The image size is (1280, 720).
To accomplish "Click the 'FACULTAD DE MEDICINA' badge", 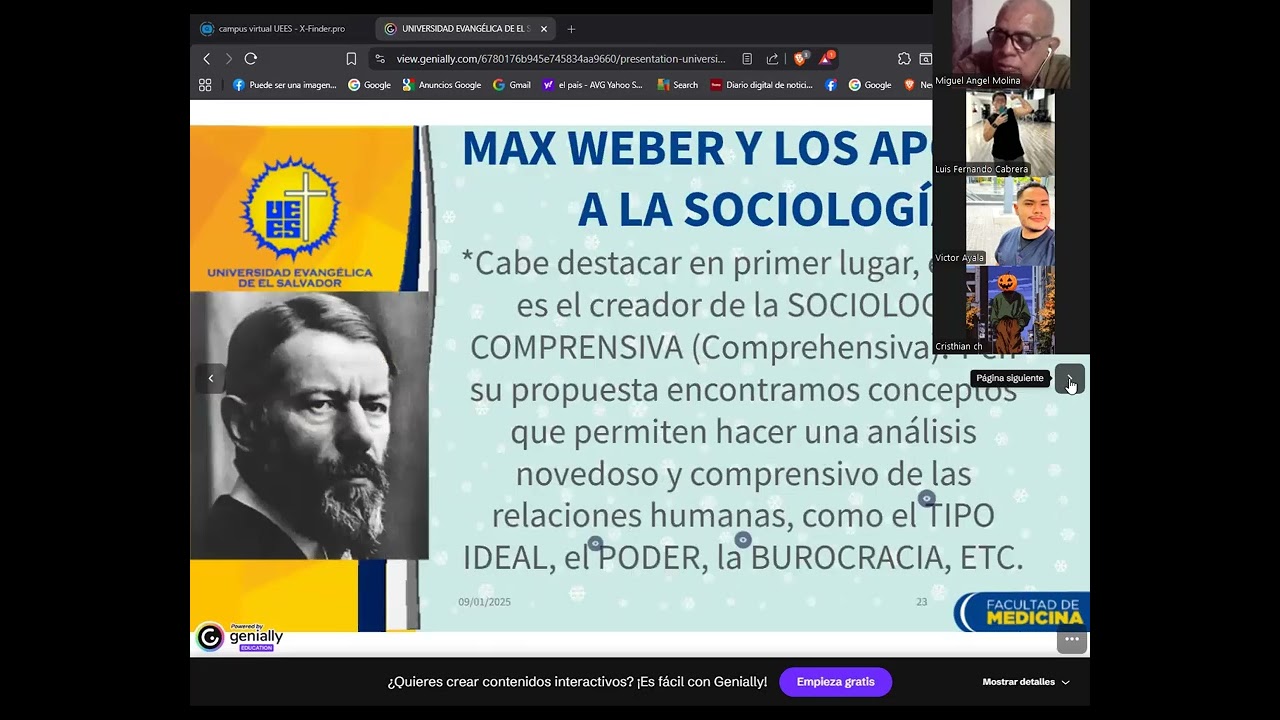I will (x=1022, y=612).
